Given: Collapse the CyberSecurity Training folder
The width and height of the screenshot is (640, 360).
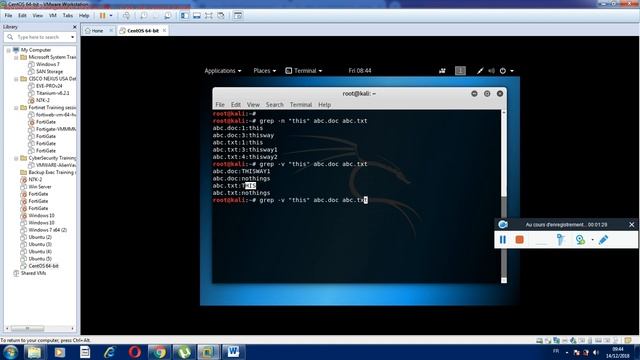Looking at the screenshot, I should pos(16,158).
